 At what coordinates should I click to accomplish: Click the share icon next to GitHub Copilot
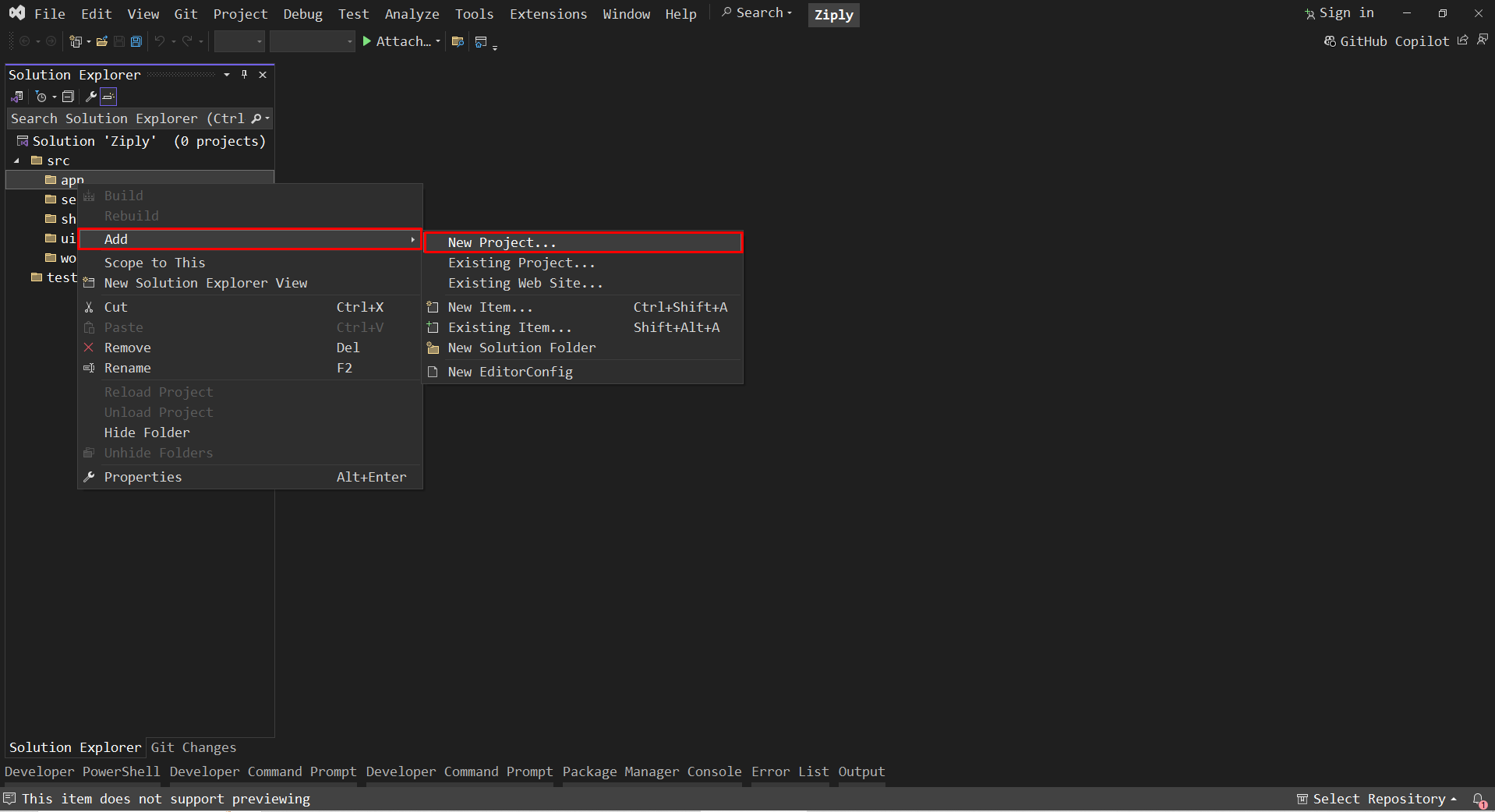click(1463, 40)
